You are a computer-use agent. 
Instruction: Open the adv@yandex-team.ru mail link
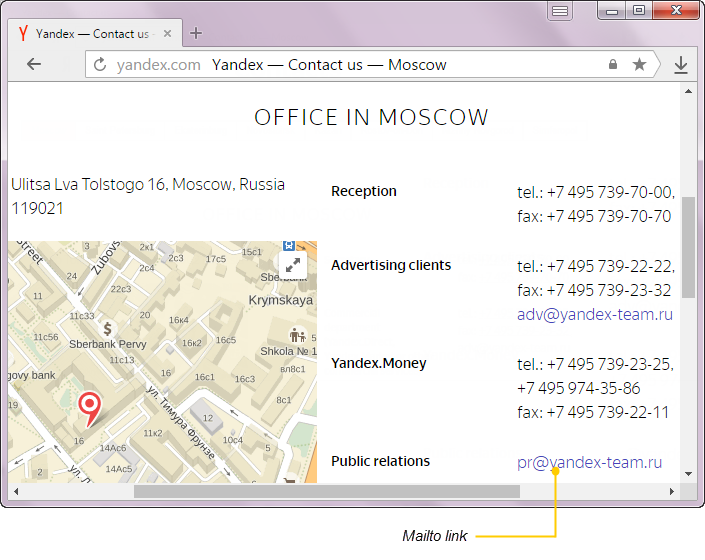594,314
